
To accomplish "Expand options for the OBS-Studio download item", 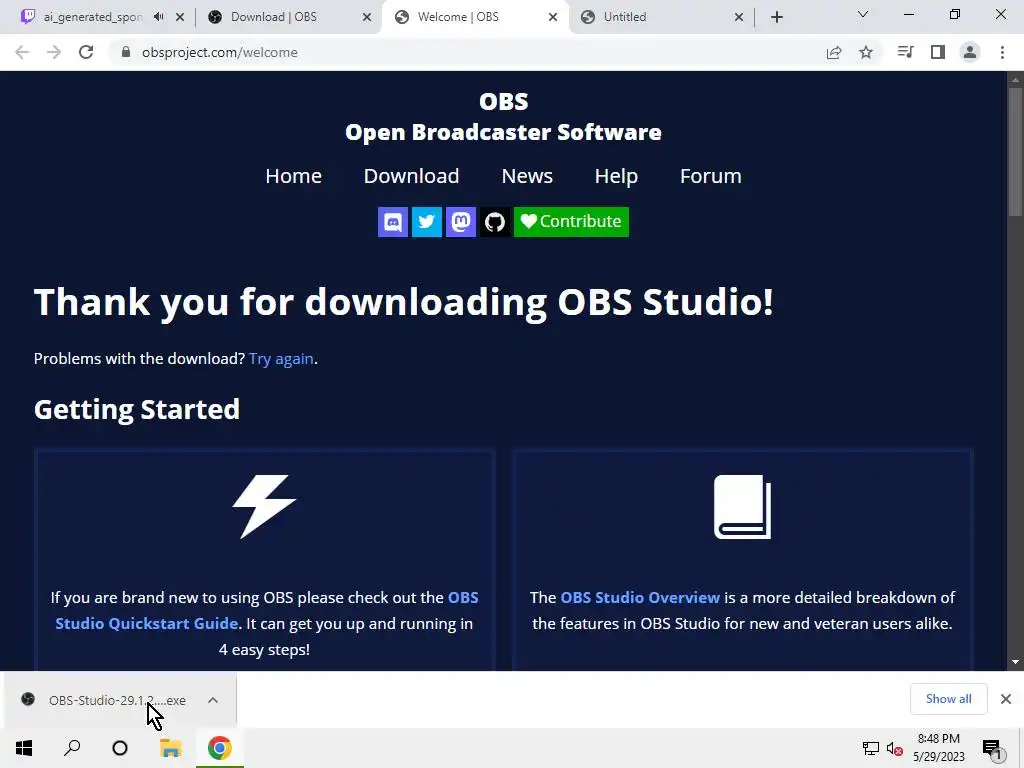I will point(213,700).
